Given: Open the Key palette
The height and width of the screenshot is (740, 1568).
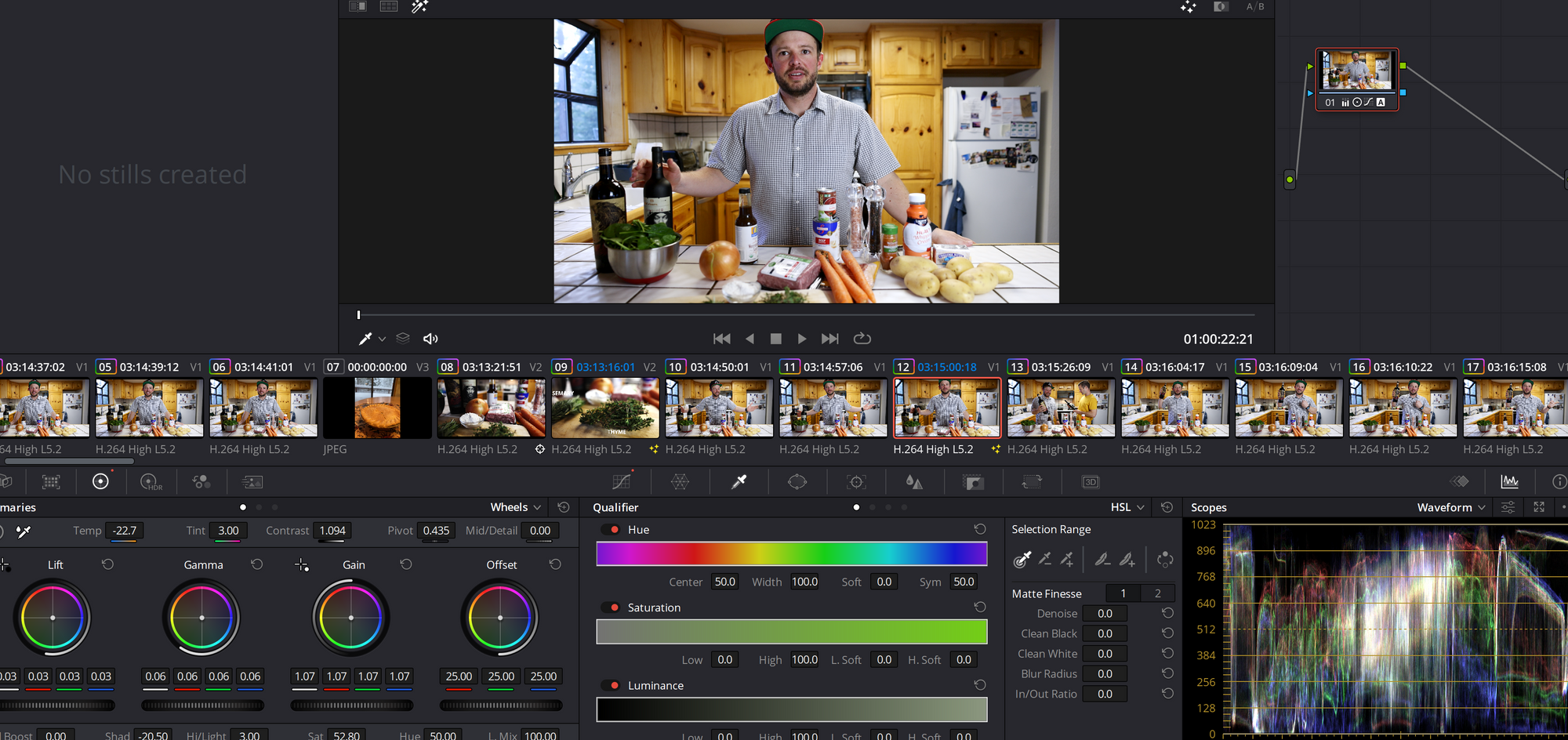Looking at the screenshot, I should tap(973, 482).
